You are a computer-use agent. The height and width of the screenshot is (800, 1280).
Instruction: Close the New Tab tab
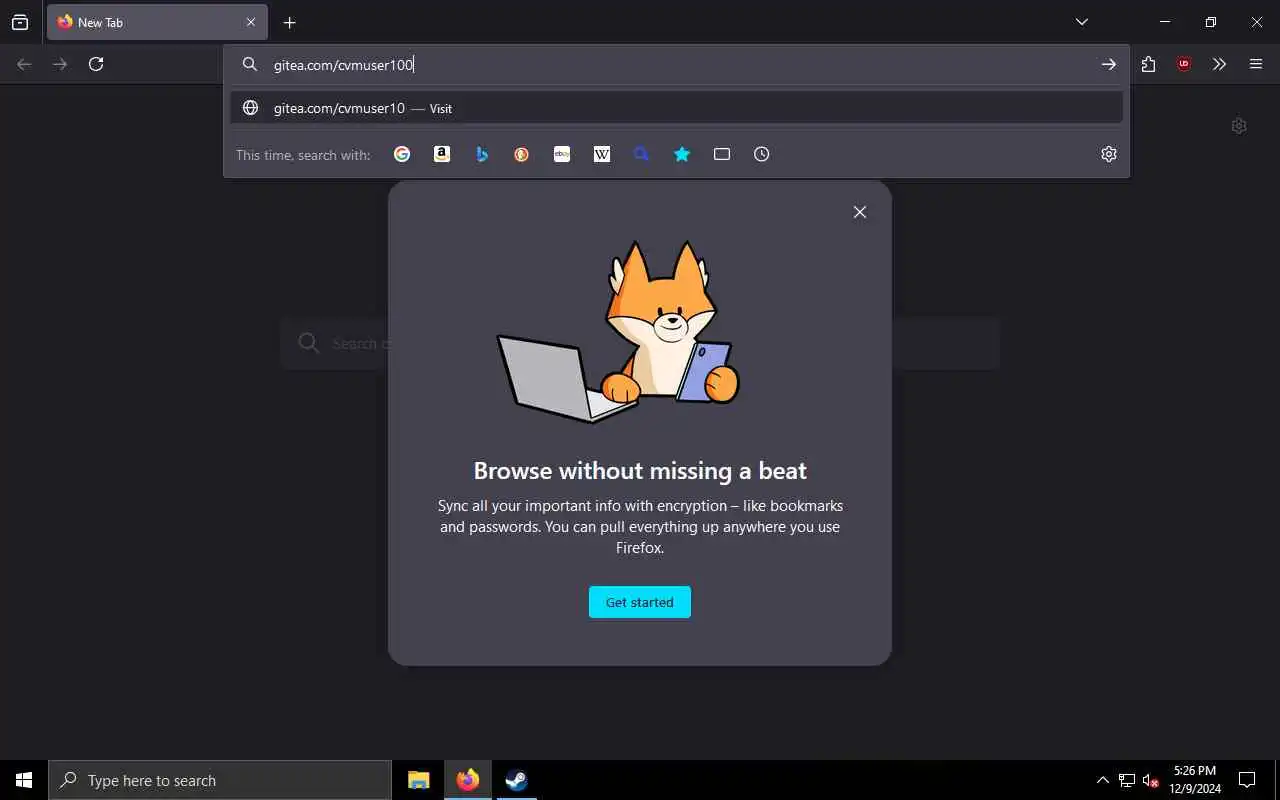[x=251, y=22]
